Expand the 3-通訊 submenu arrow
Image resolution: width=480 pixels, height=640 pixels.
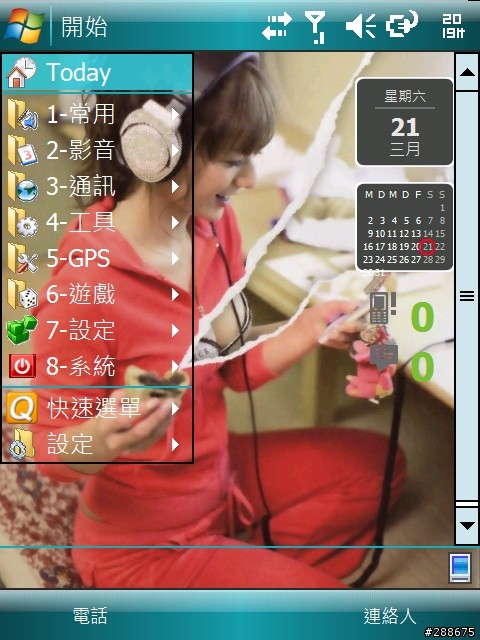176,187
